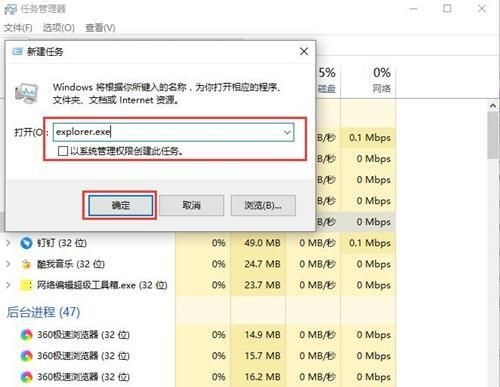The image size is (500, 387).
Task: Click the 新建任务 title bar icon
Action: coord(17,52)
